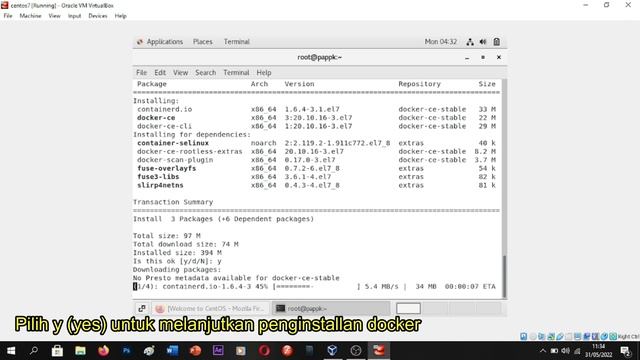The height and width of the screenshot is (360, 640).
Task: Click the docker-ce package name
Action: (x=156, y=118)
